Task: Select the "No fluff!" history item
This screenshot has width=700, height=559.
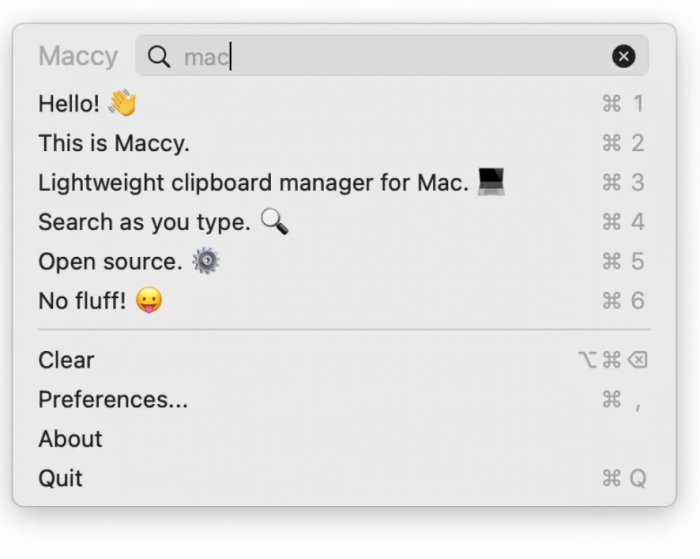Action: 82,301
